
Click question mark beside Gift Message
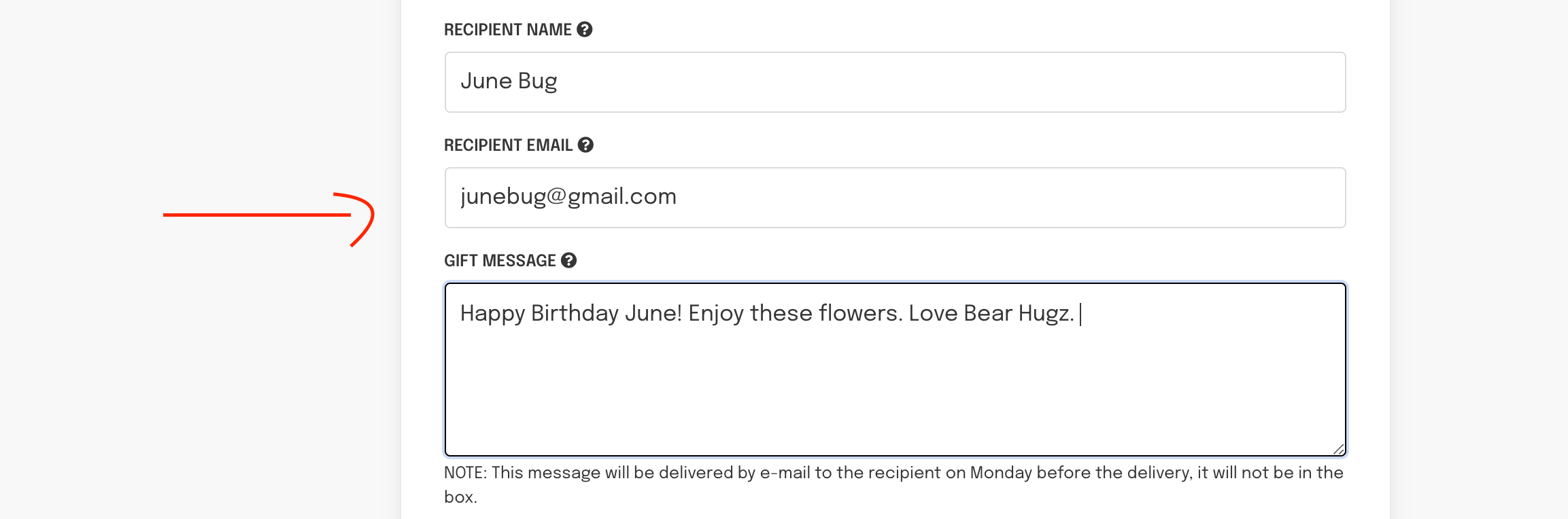[569, 261]
